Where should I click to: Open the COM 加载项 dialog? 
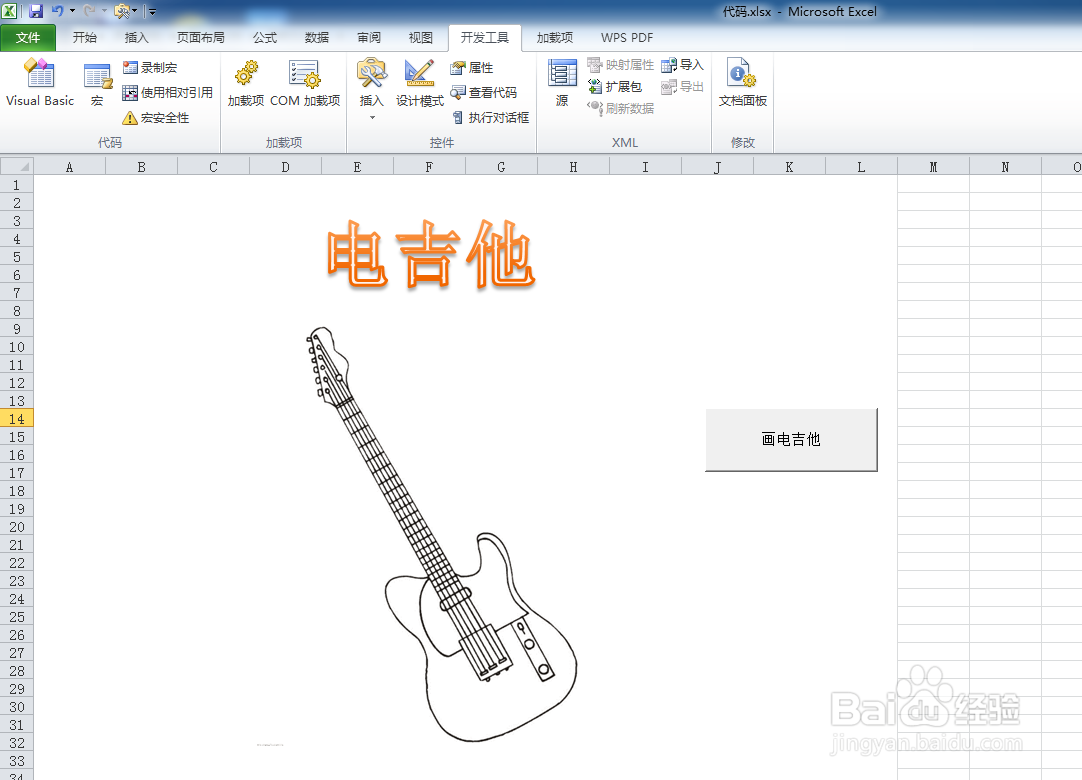pos(304,85)
